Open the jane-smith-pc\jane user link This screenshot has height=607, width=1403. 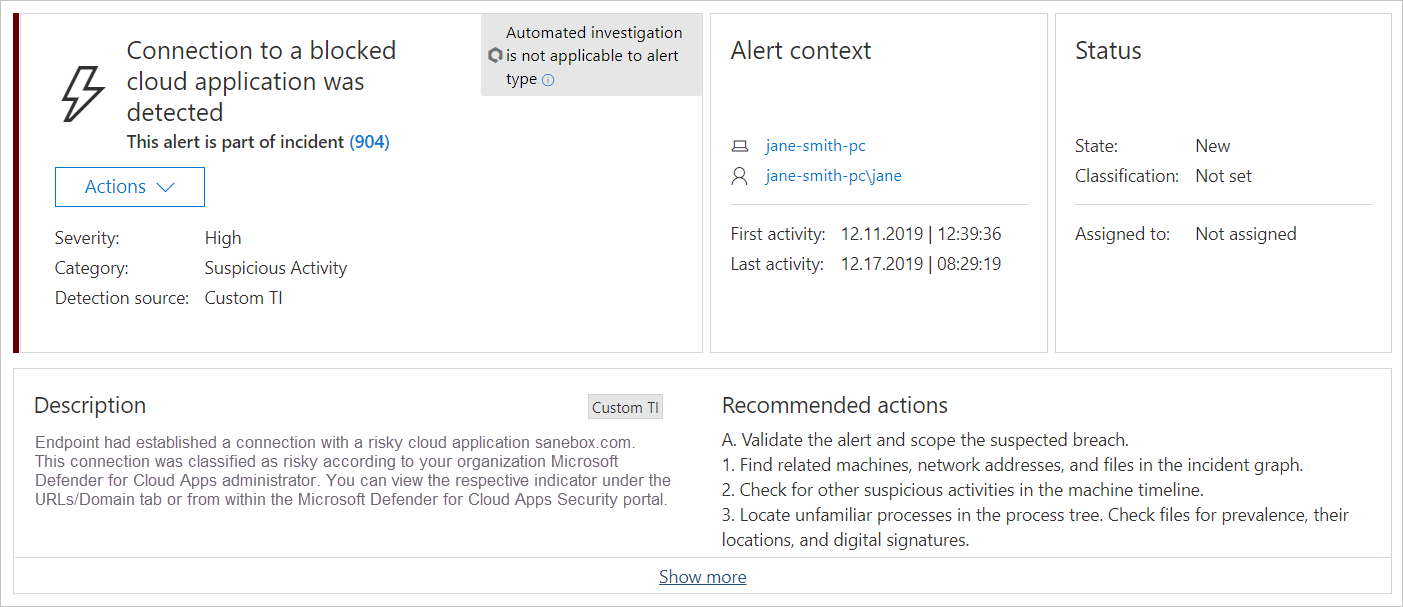(833, 175)
